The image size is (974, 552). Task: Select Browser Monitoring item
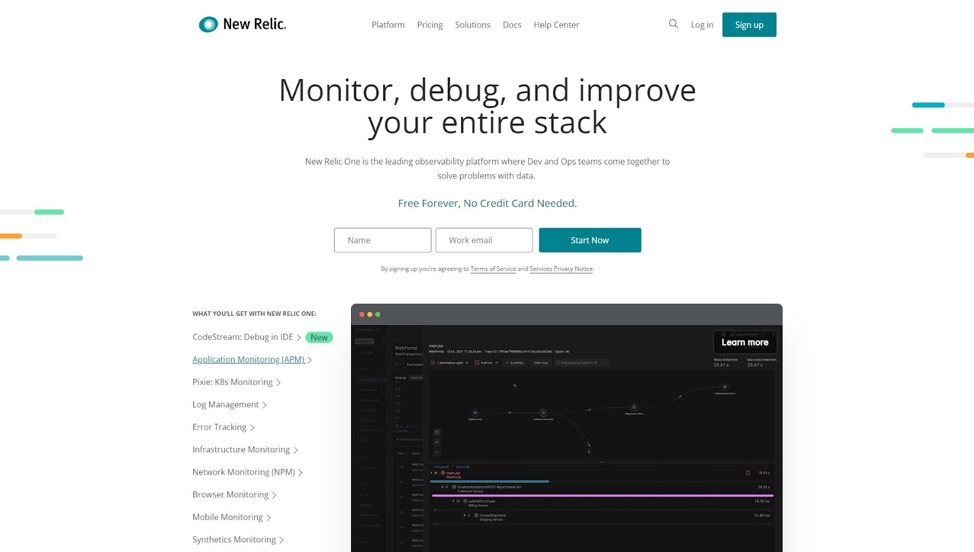230,495
